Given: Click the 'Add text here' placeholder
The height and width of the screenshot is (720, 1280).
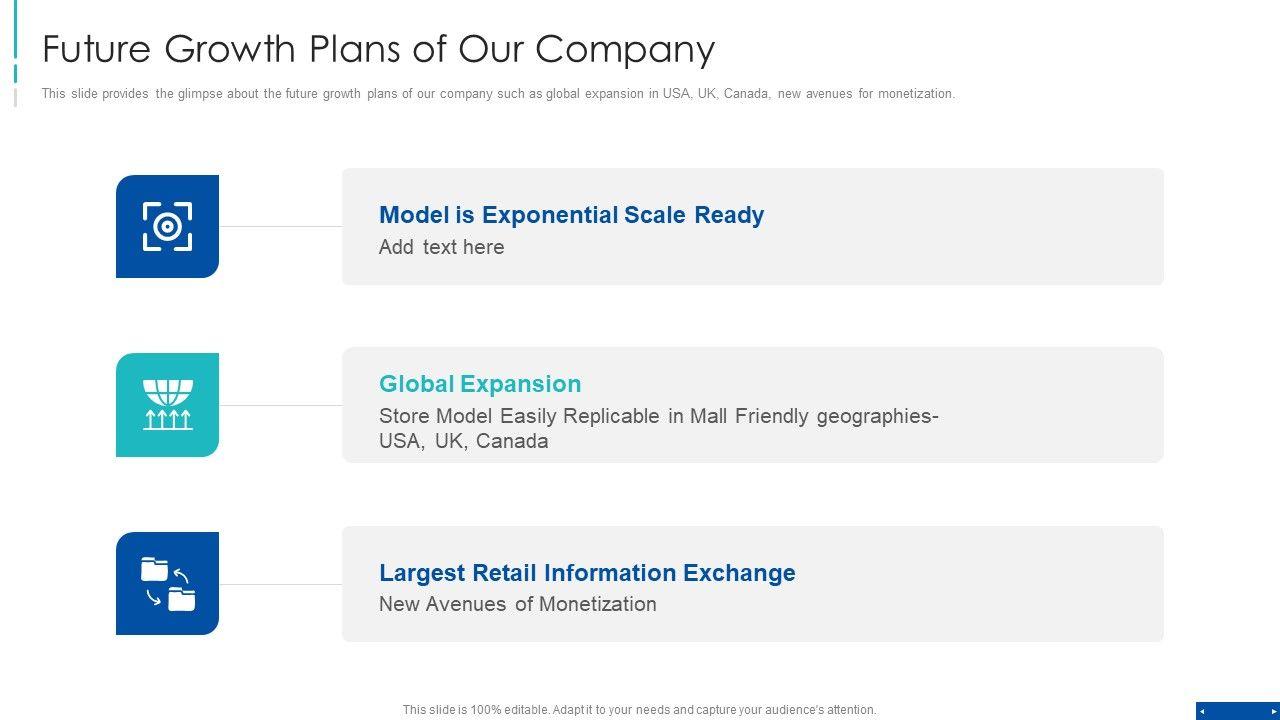Looking at the screenshot, I should pyautogui.click(x=441, y=247).
